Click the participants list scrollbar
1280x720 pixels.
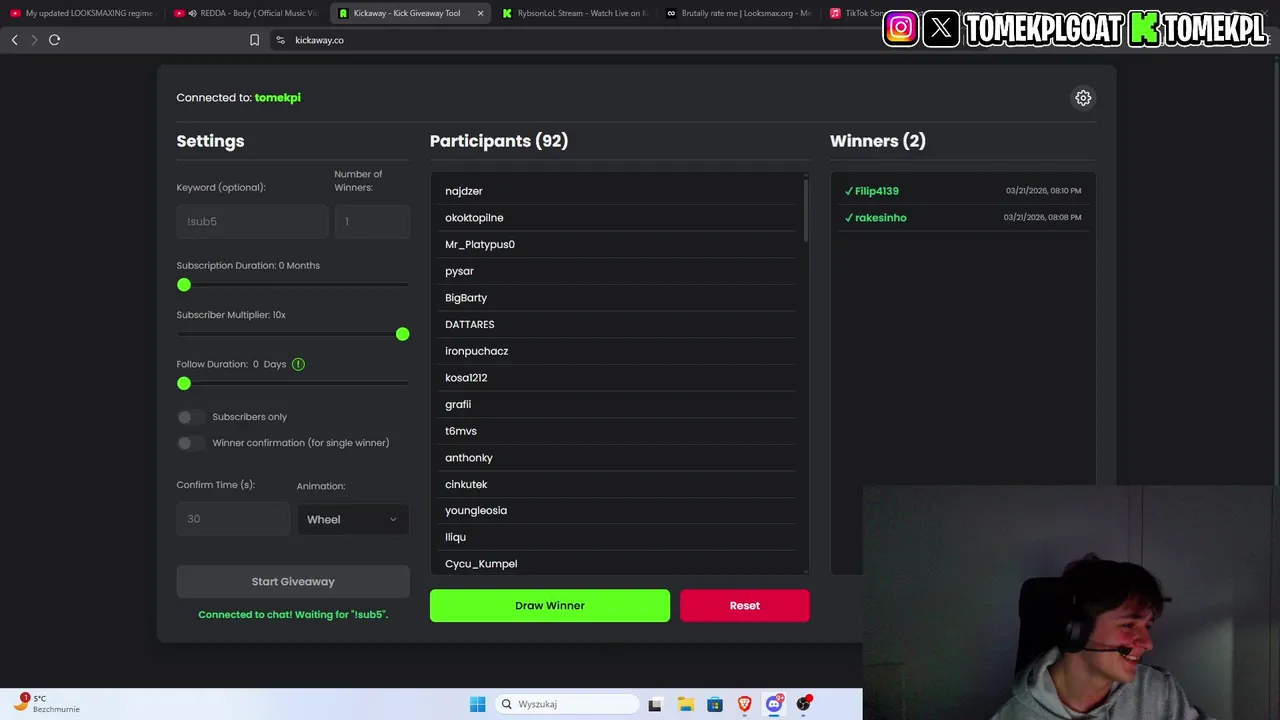[x=805, y=210]
